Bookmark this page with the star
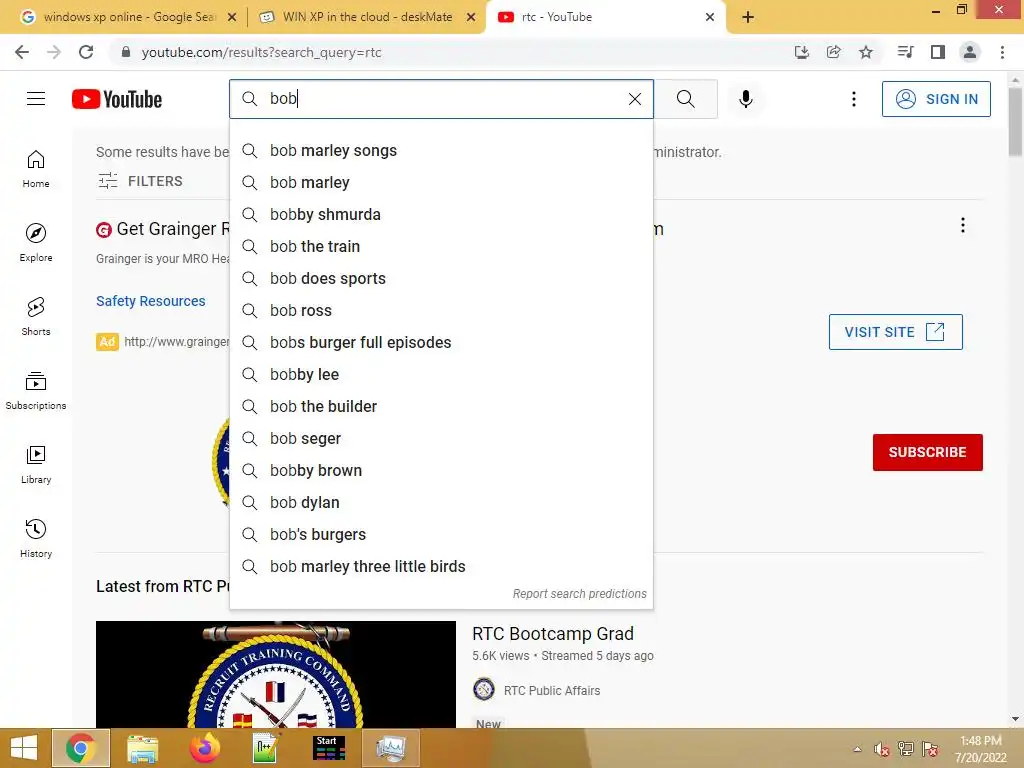This screenshot has width=1024, height=768. pos(866,52)
